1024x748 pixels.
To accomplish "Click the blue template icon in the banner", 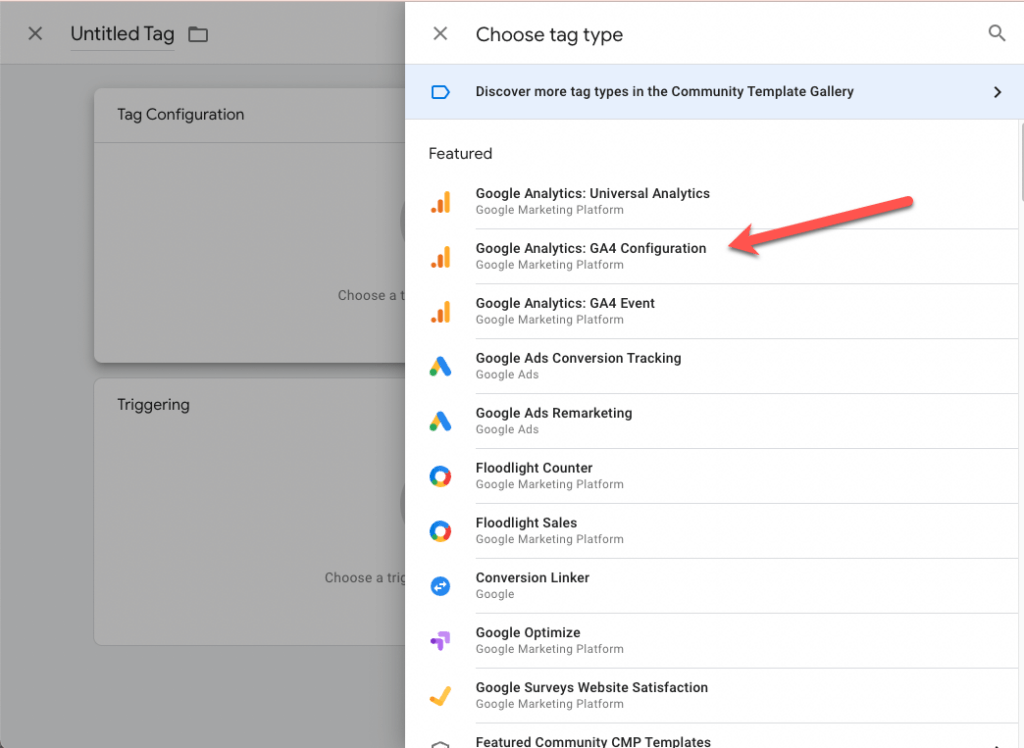I will click(440, 91).
